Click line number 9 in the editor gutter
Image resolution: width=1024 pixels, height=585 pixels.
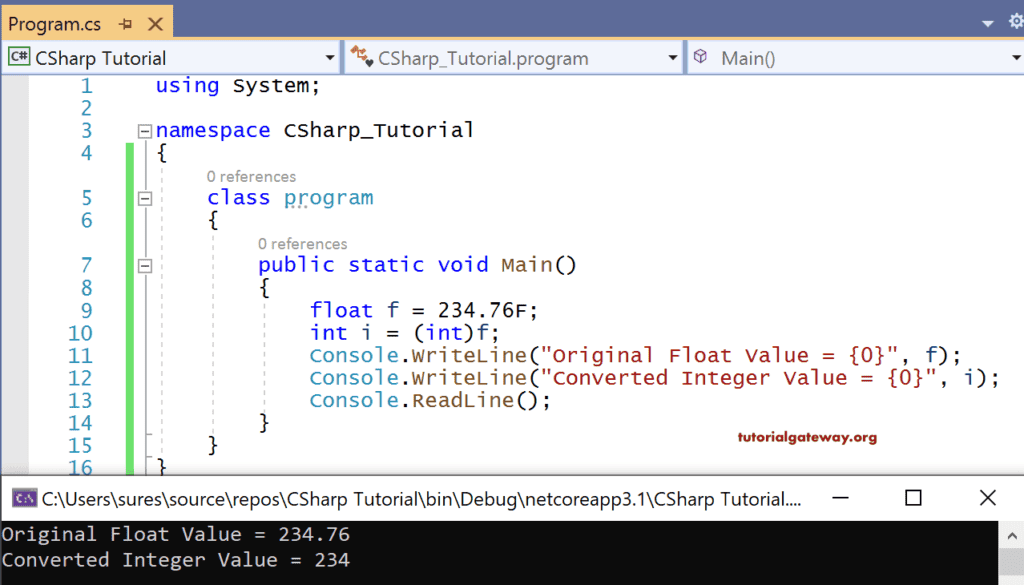click(86, 310)
